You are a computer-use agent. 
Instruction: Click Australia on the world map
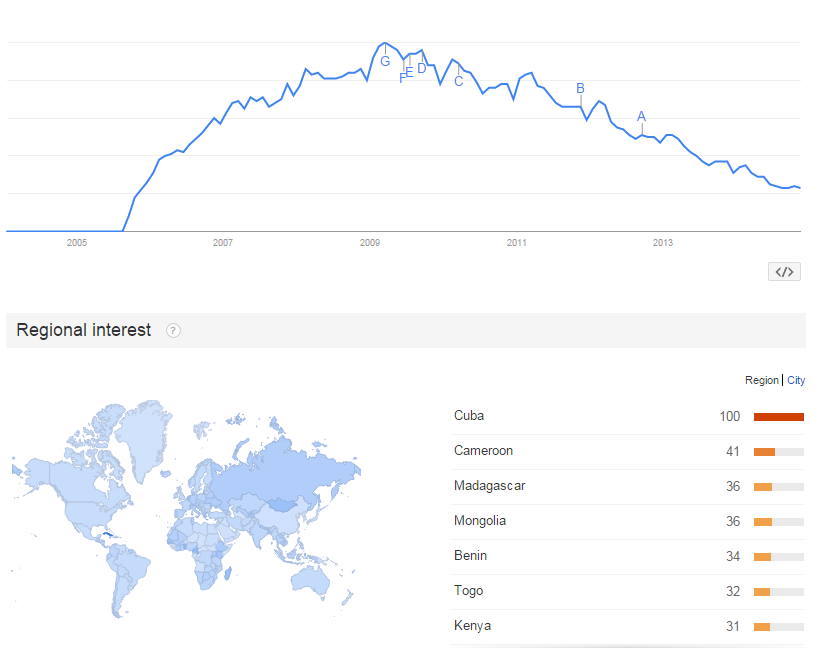pos(310,581)
